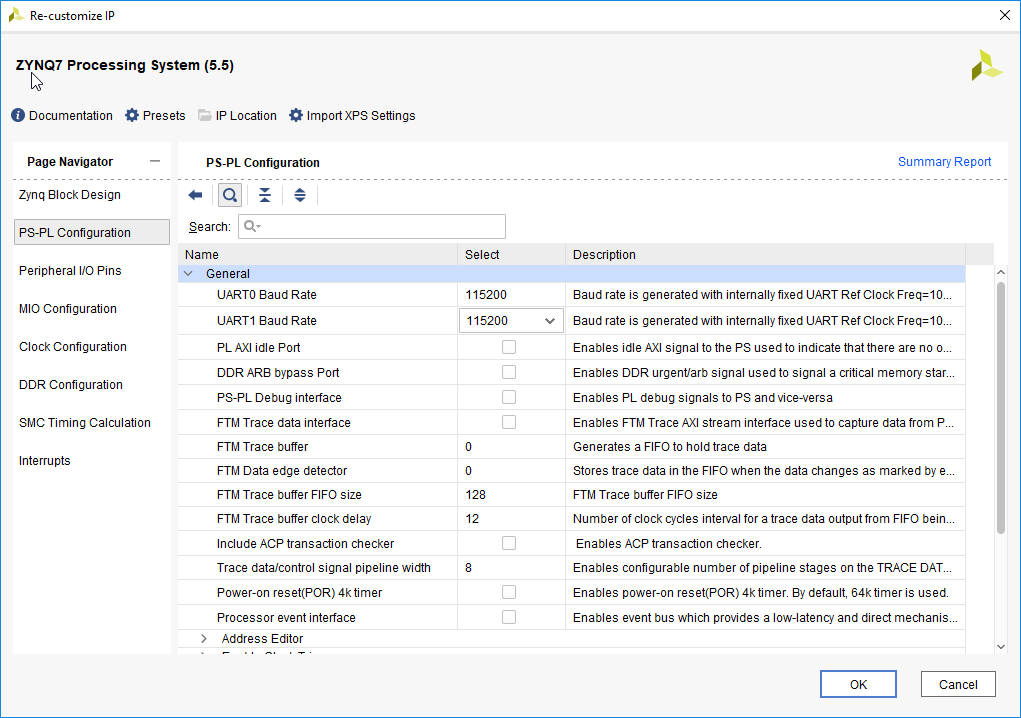Image resolution: width=1021 pixels, height=718 pixels.
Task: Click the OK button
Action: (x=858, y=685)
